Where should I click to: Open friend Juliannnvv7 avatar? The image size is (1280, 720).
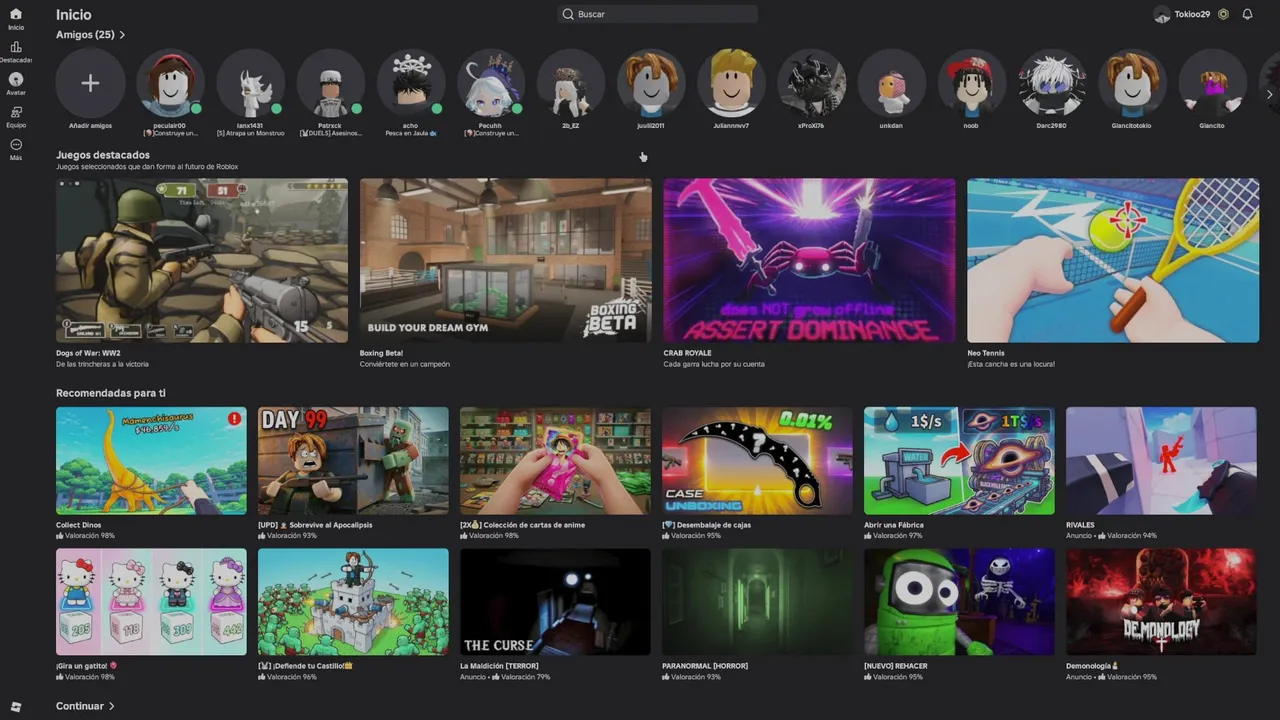tap(731, 83)
